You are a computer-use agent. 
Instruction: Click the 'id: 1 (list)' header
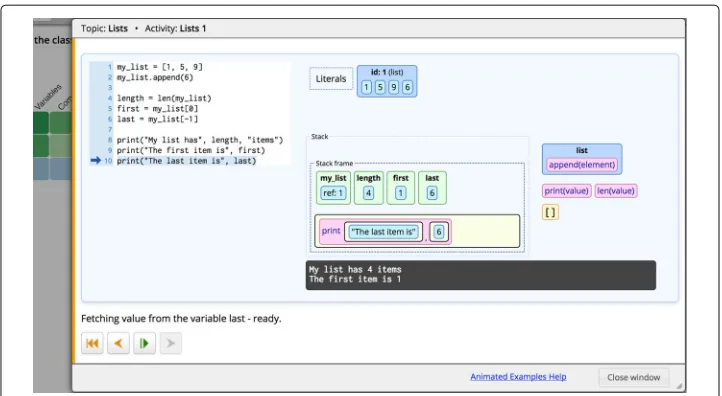(x=387, y=72)
